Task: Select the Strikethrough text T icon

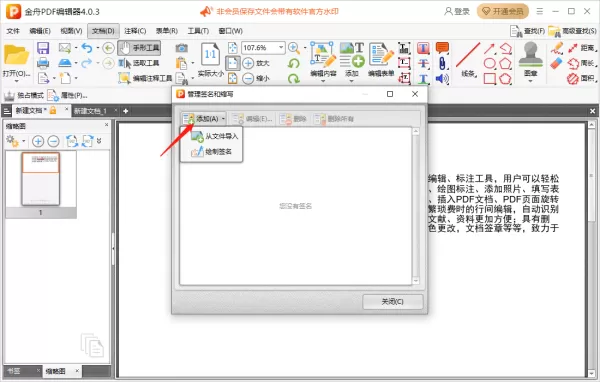Action: click(423, 63)
